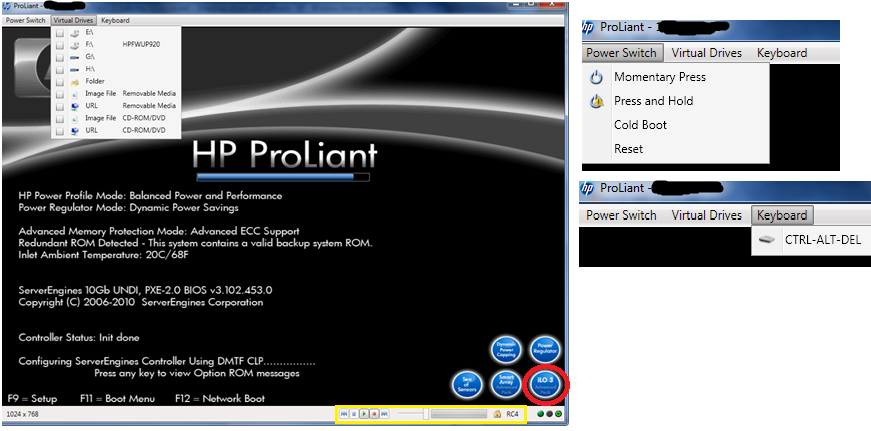
Task: Click the padlock encryption icon beside RC4
Action: pyautogui.click(x=497, y=414)
